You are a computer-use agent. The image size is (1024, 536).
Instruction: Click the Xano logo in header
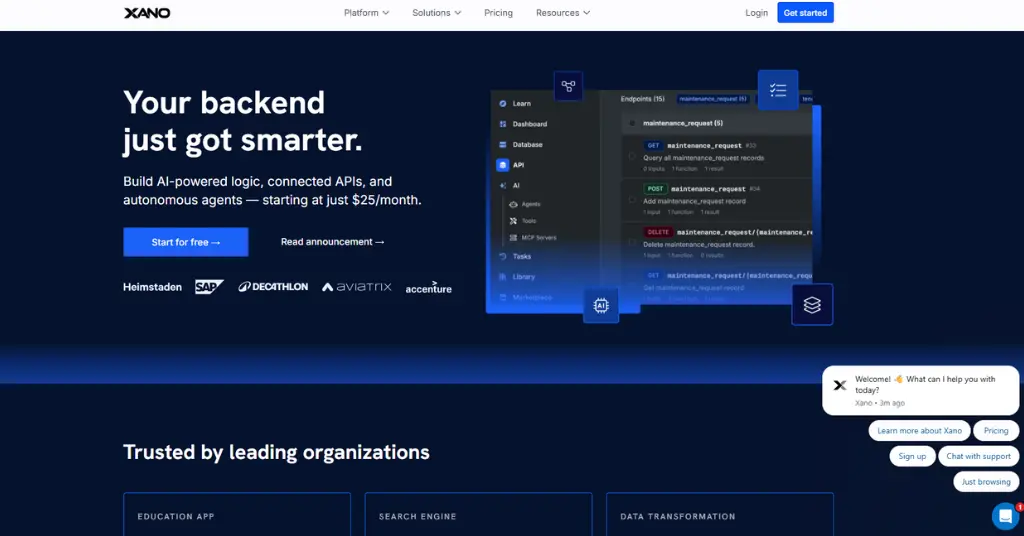tap(147, 13)
